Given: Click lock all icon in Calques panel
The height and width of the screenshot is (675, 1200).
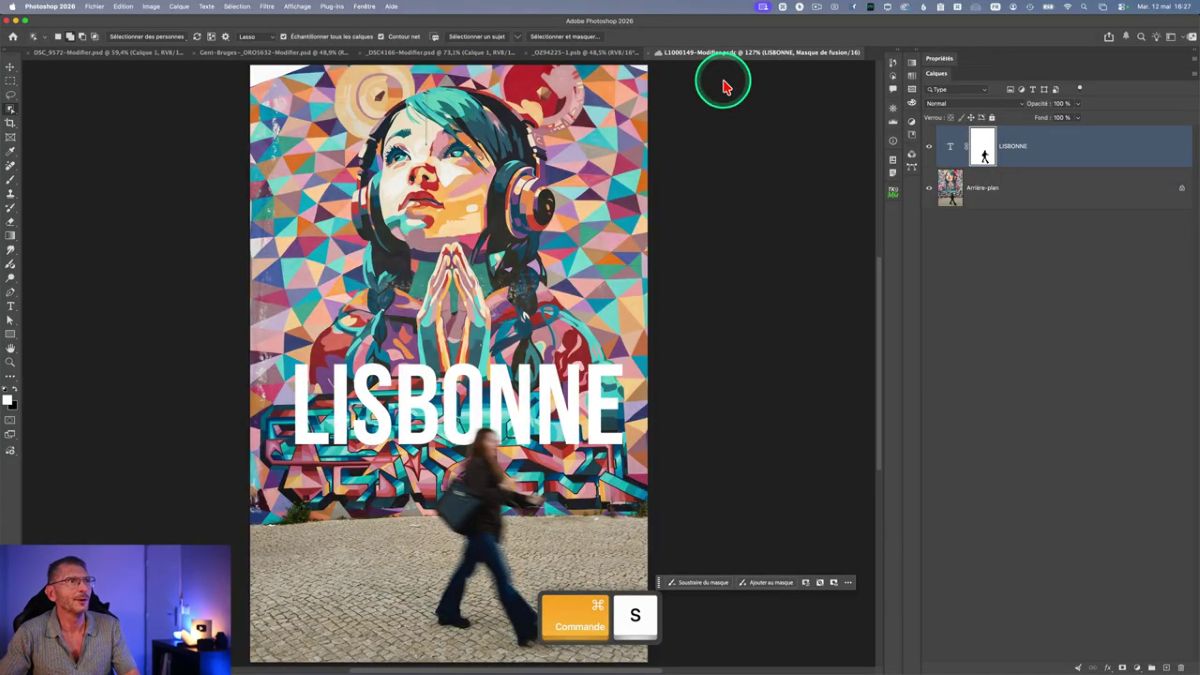Looking at the screenshot, I should pyautogui.click(x=992, y=118).
